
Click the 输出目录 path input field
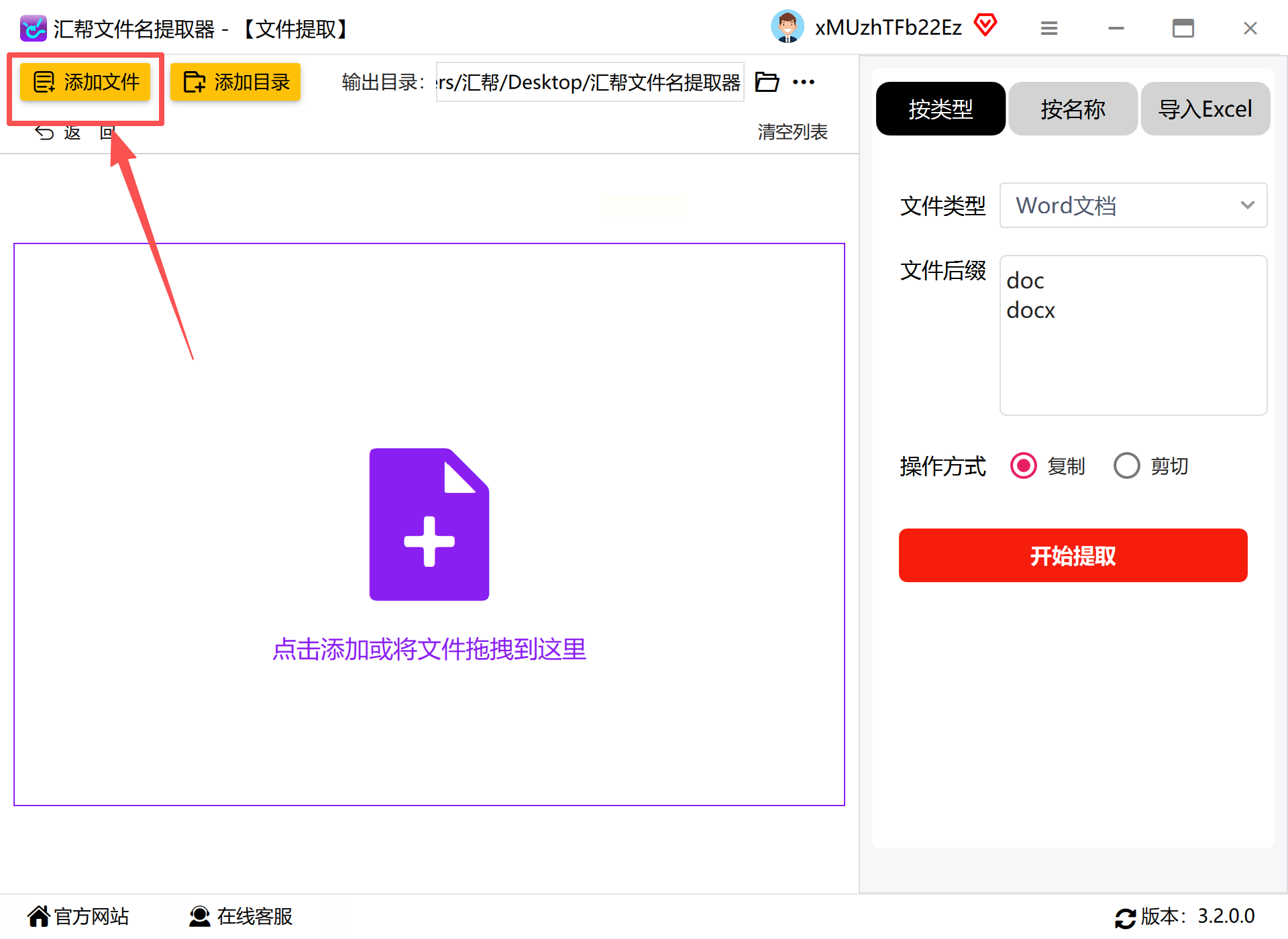pos(590,82)
